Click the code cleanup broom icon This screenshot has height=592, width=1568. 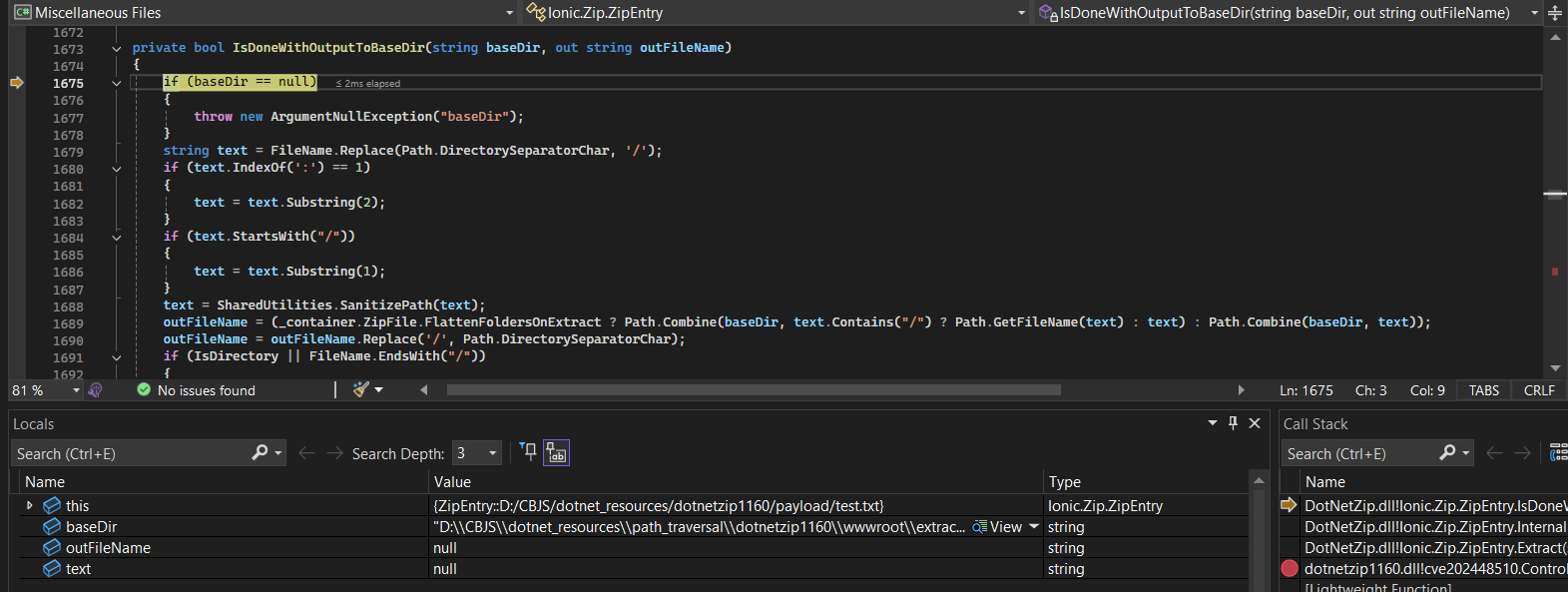(x=361, y=389)
